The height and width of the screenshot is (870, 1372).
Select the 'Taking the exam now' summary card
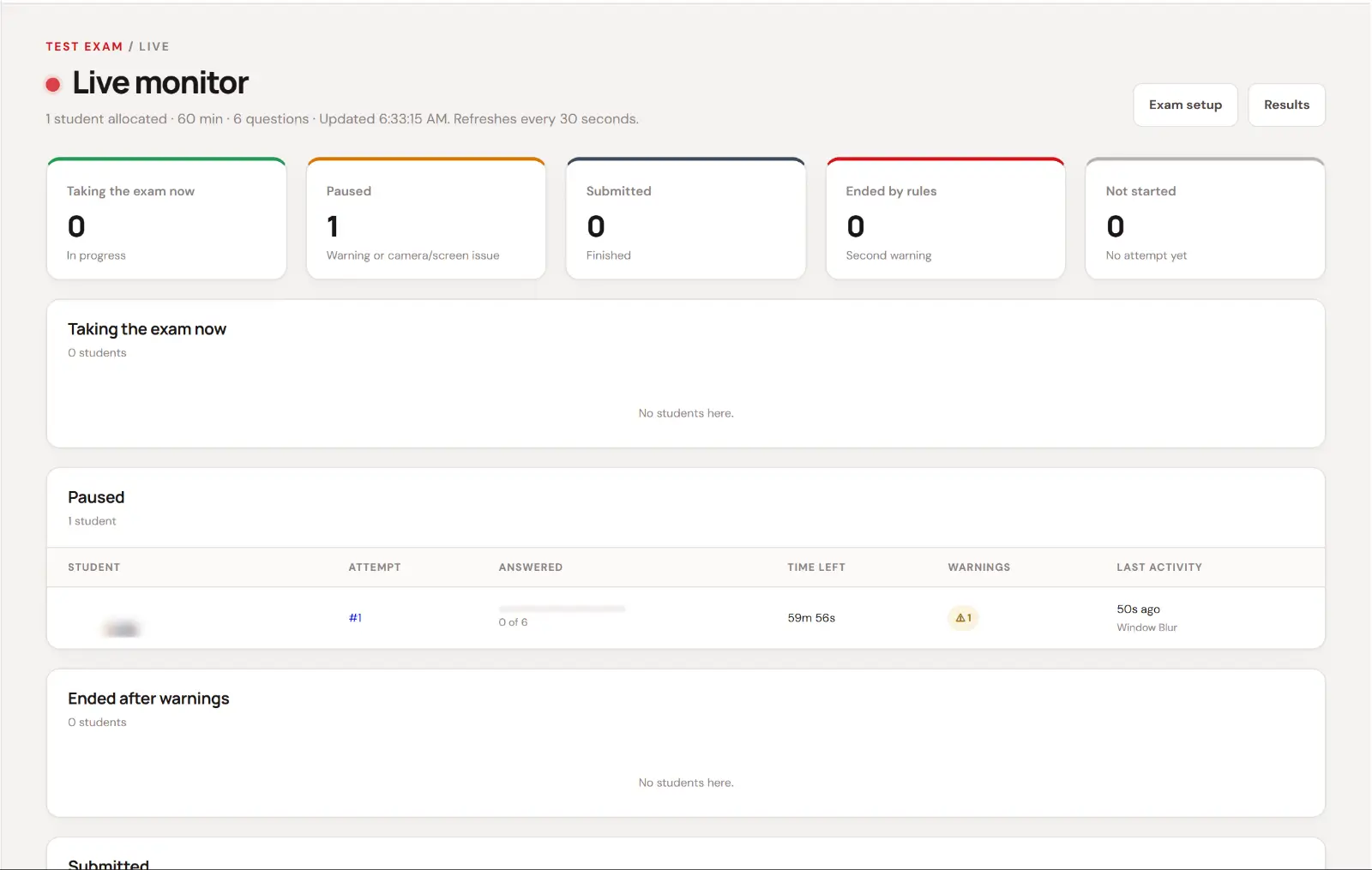(x=166, y=219)
